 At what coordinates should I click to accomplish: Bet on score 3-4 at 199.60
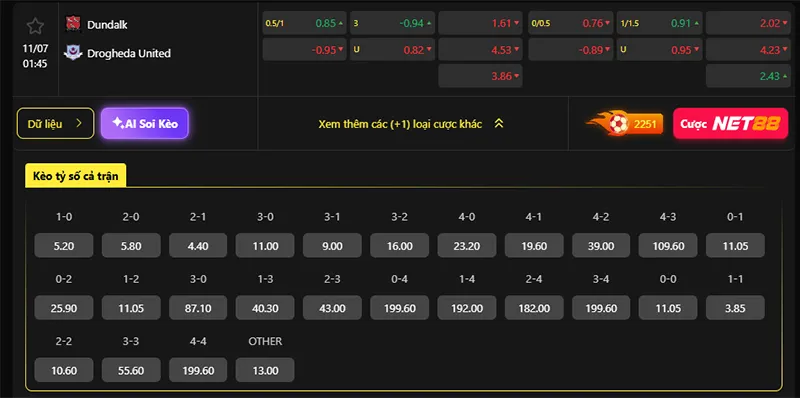[601, 308]
